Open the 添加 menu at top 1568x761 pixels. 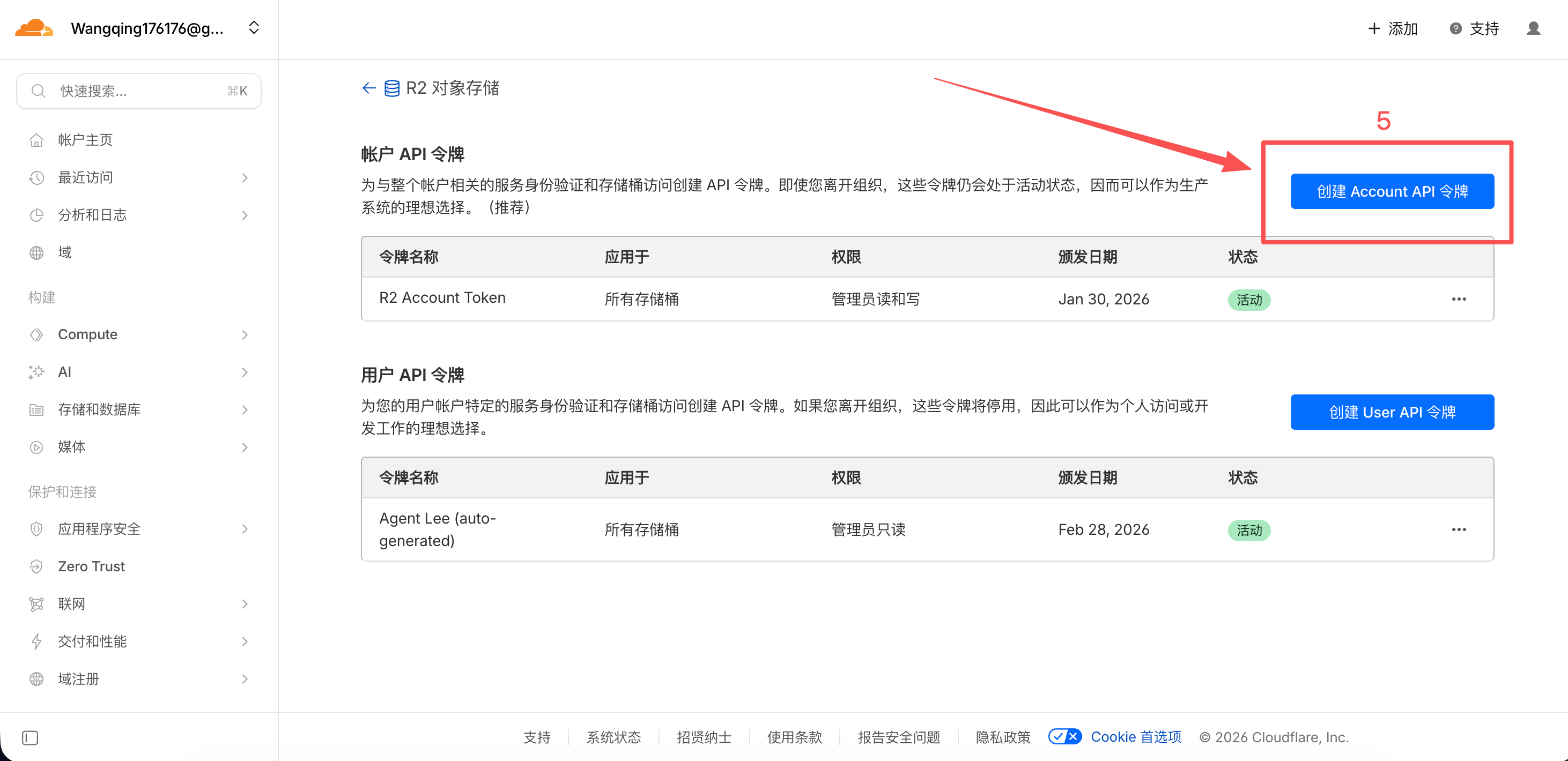pyautogui.click(x=1393, y=28)
